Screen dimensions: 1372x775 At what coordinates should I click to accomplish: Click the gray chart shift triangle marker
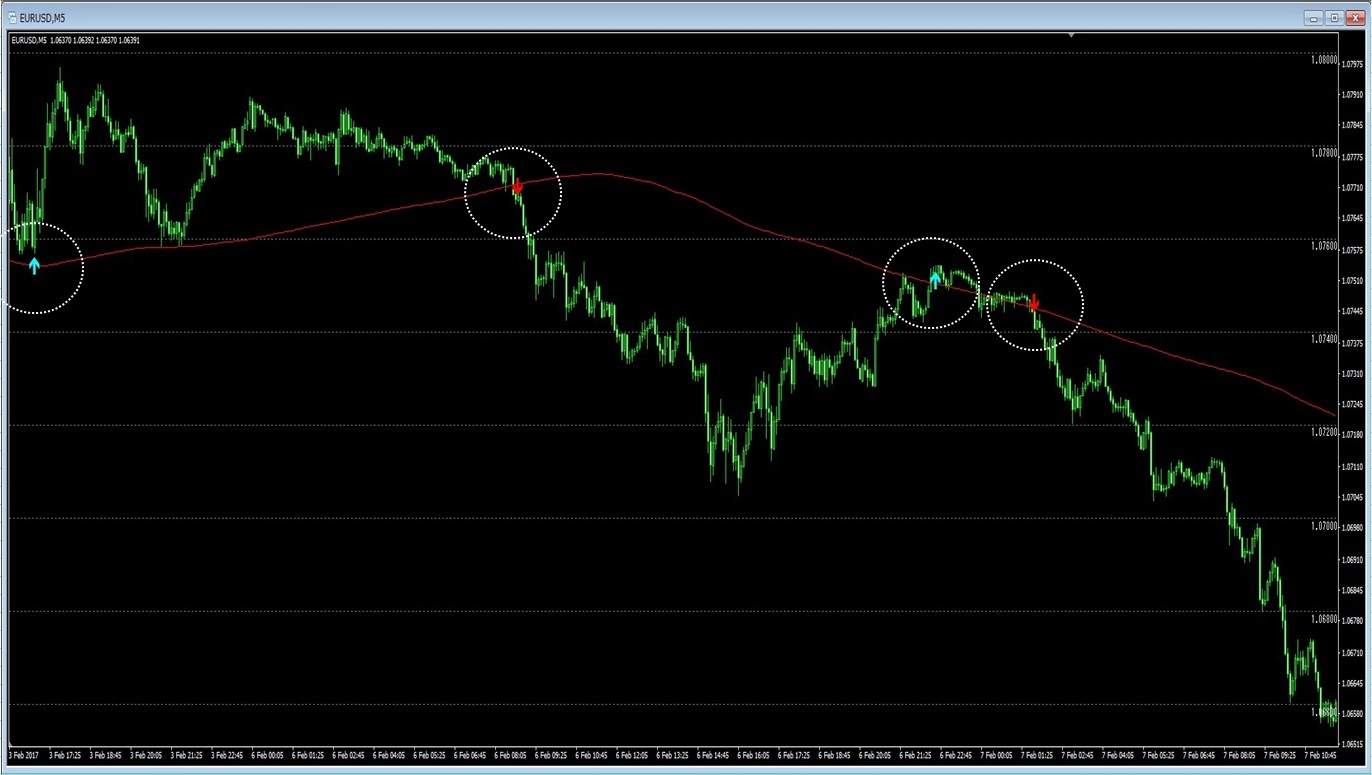[1071, 35]
